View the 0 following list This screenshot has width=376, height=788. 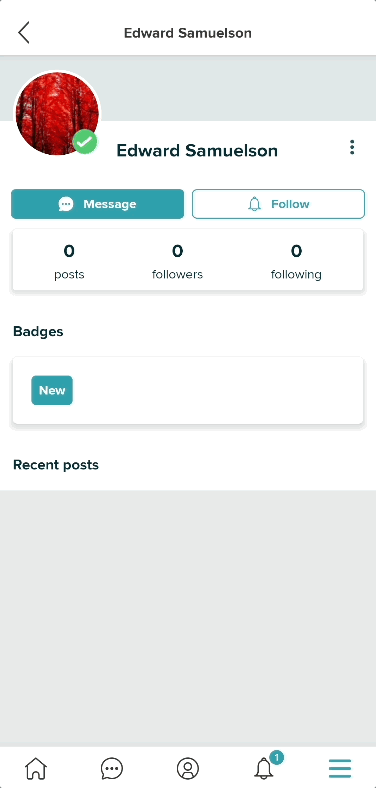(x=296, y=260)
